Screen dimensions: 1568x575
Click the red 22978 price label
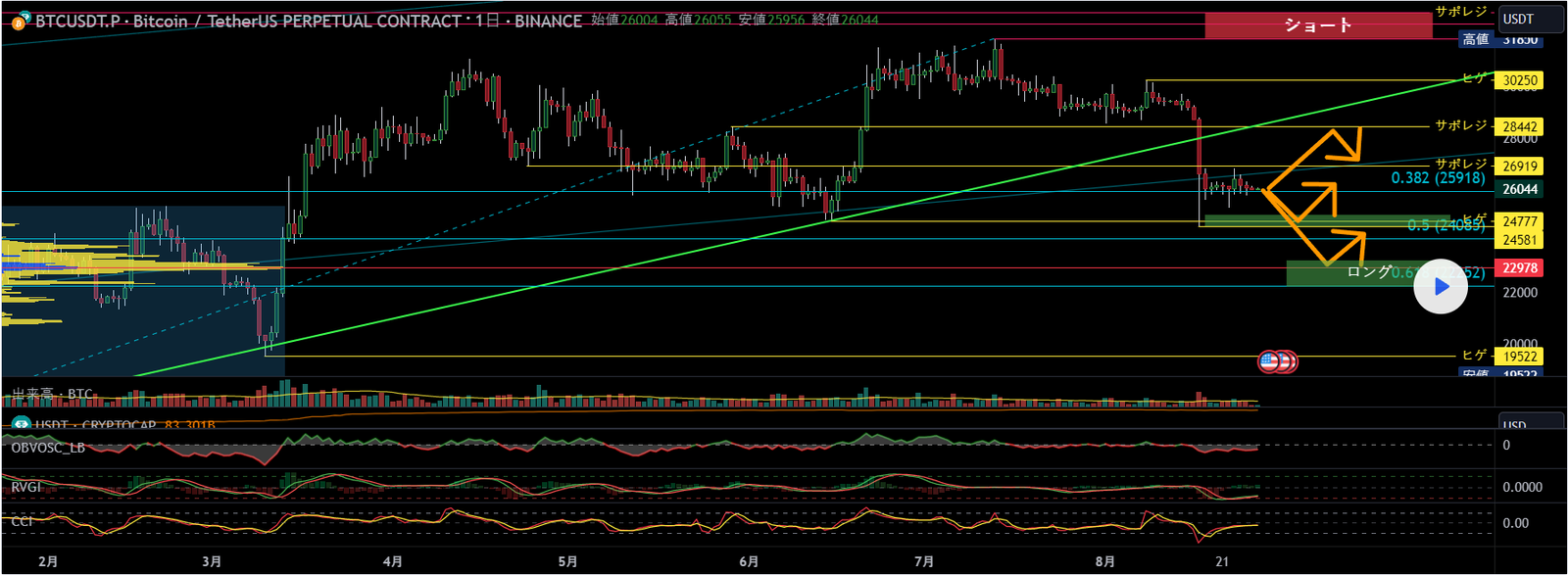tap(1519, 268)
